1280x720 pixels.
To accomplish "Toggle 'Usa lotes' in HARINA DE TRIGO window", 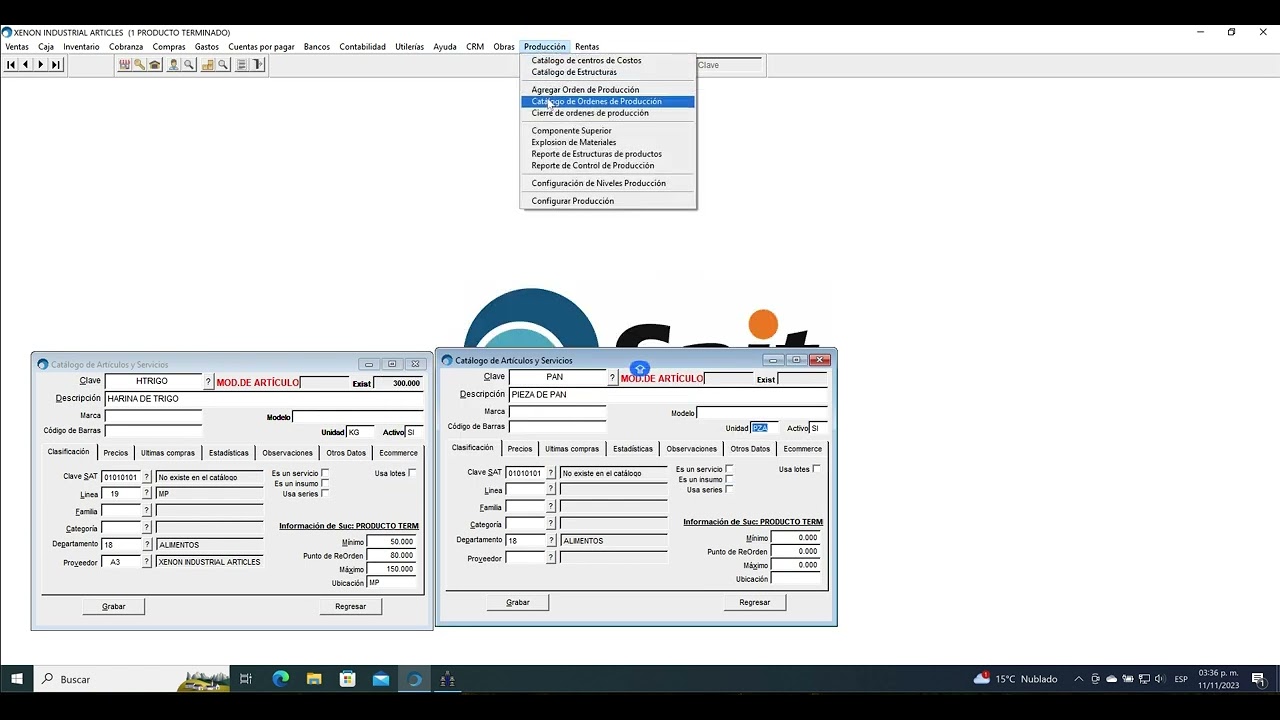I will [x=412, y=473].
